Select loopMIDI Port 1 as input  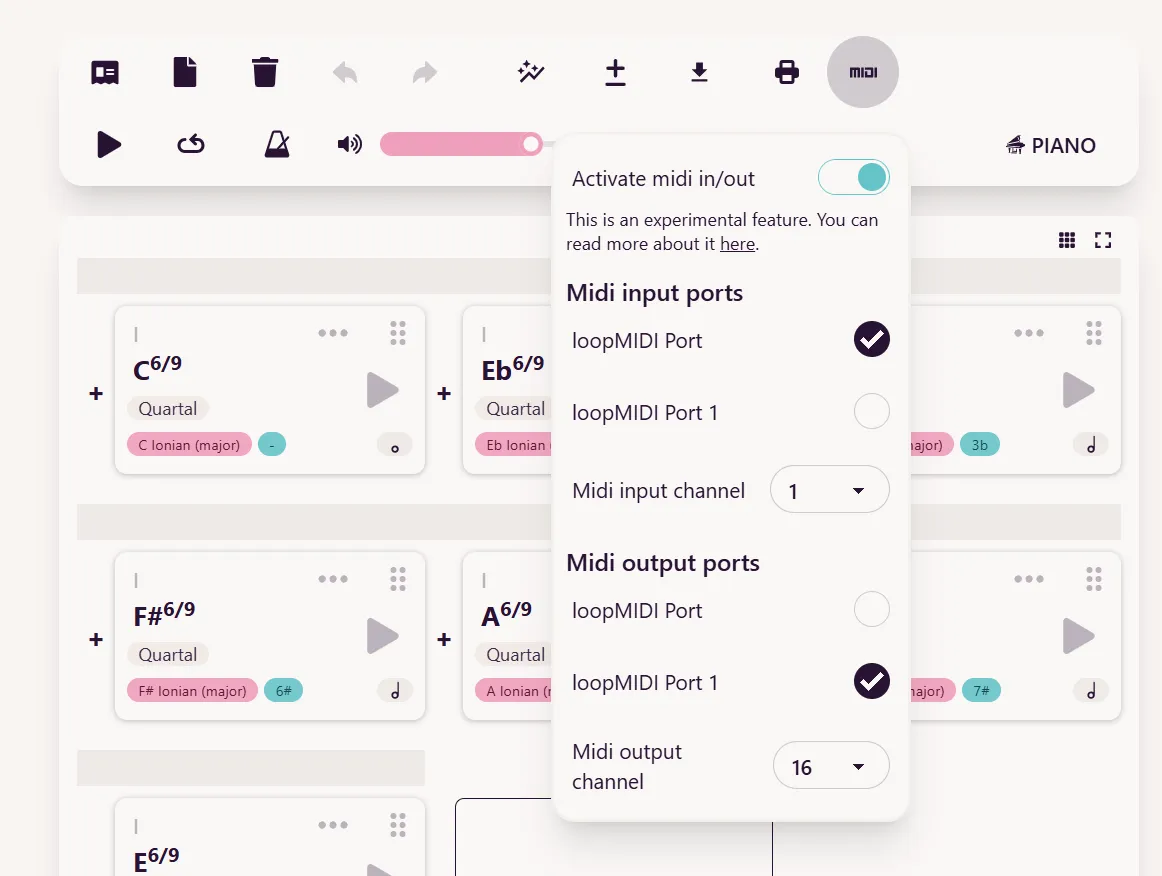coord(872,411)
